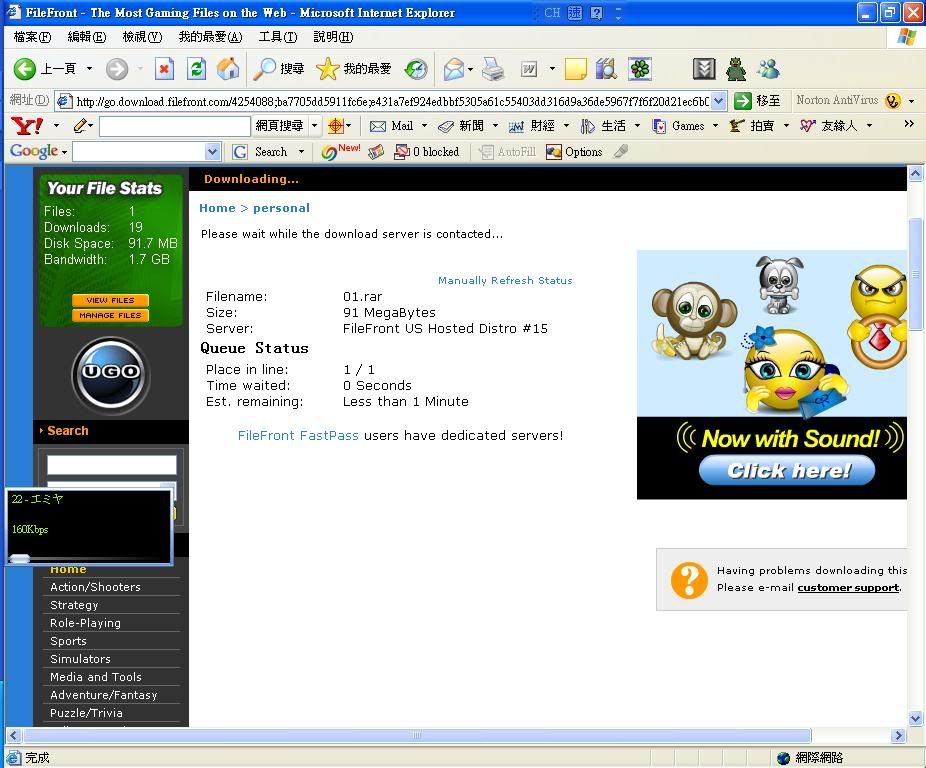Expand Yahoo toolbar overflow chevron

tap(909, 123)
